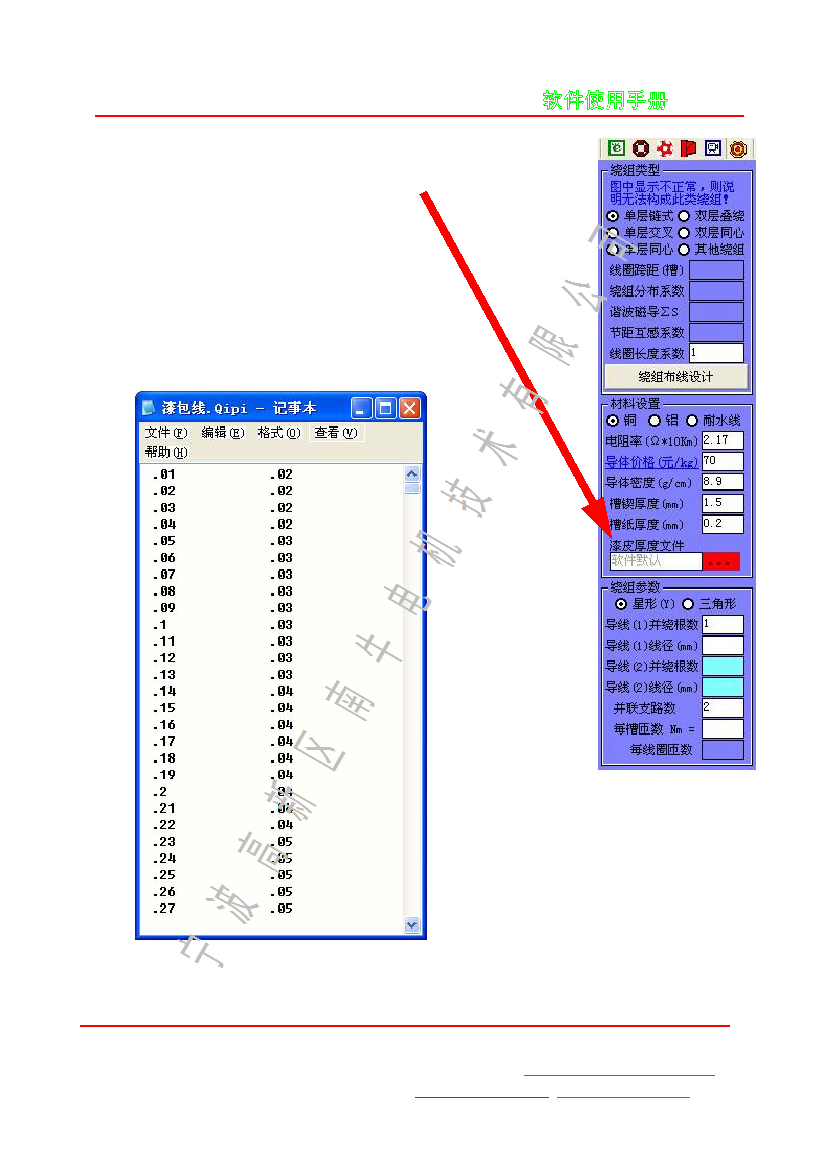The image size is (826, 1169).
Task: Set material to 铝 (aluminum)
Action: (x=655, y=420)
